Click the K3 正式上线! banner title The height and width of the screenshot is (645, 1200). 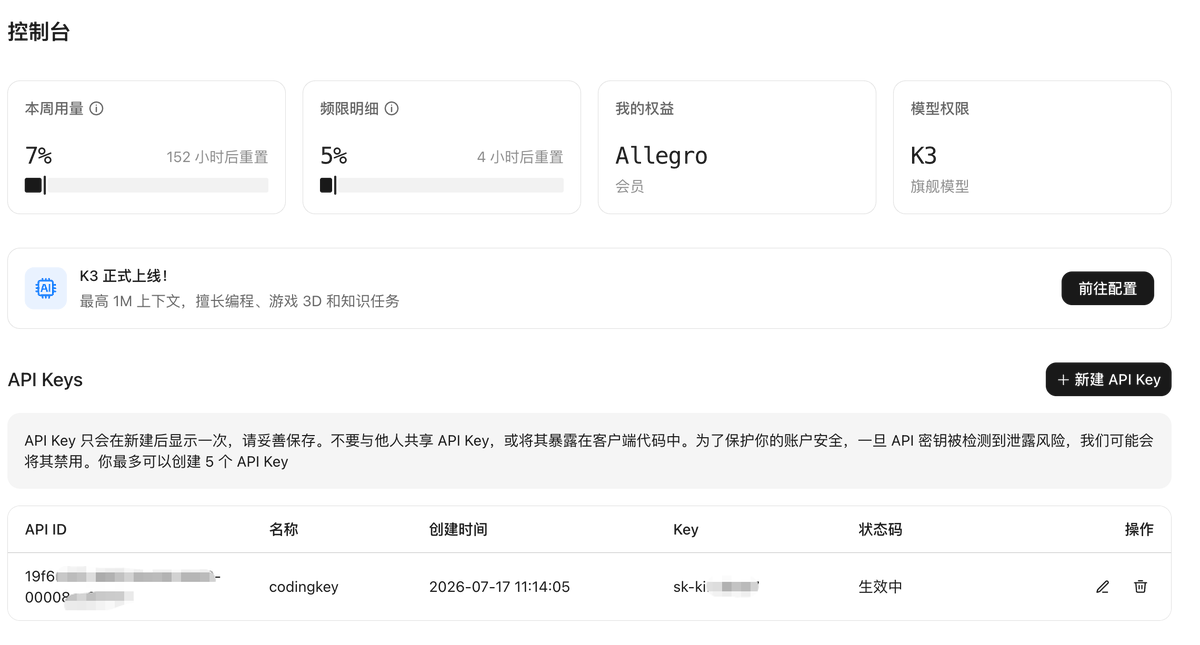coord(124,276)
